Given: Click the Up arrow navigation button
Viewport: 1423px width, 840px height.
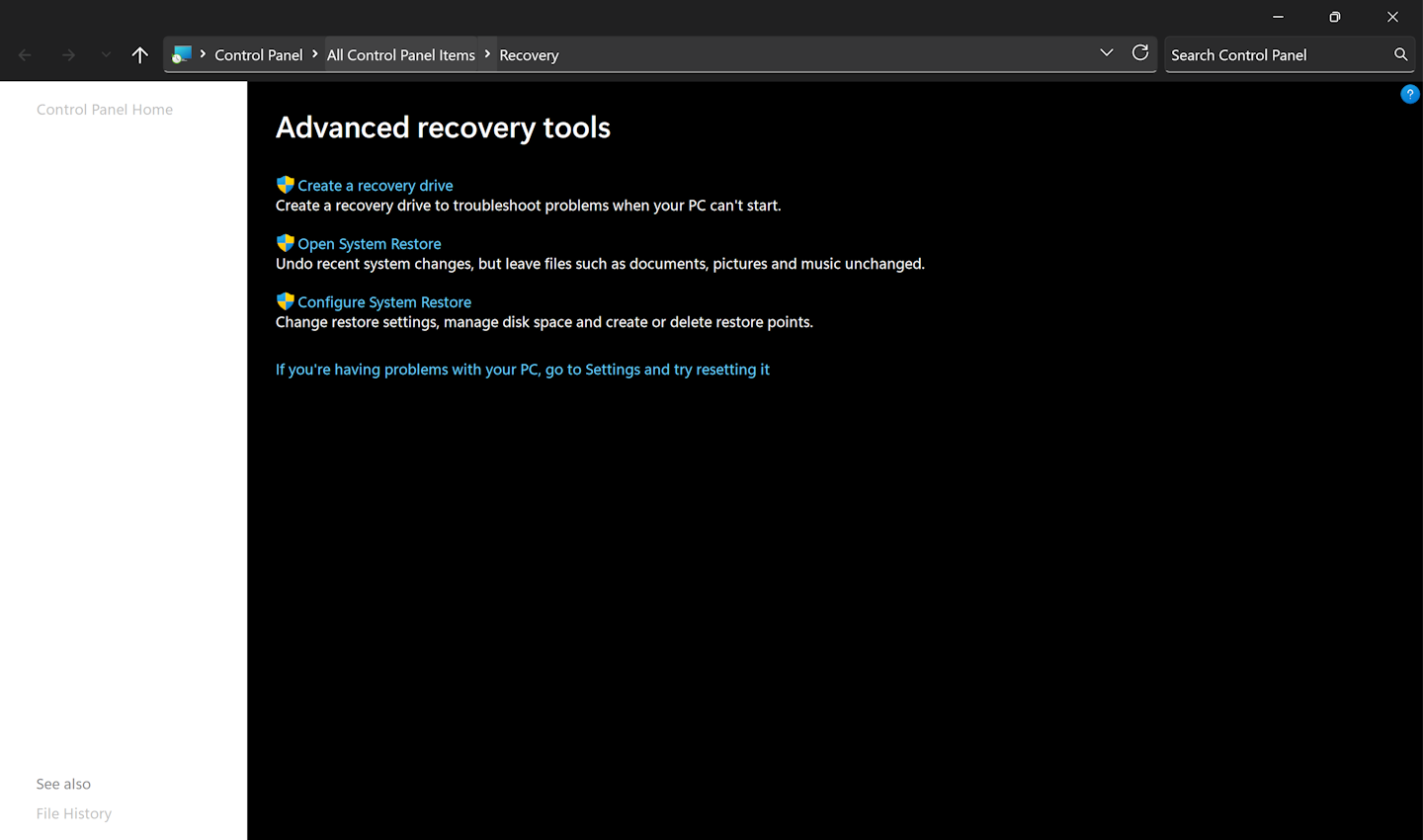Looking at the screenshot, I should click(x=139, y=55).
